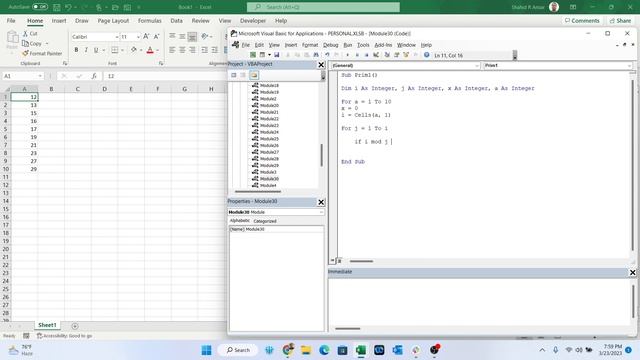Screen dimensions: 640x360
Task: Click the Insert Function fx icon
Action: tap(94, 76)
